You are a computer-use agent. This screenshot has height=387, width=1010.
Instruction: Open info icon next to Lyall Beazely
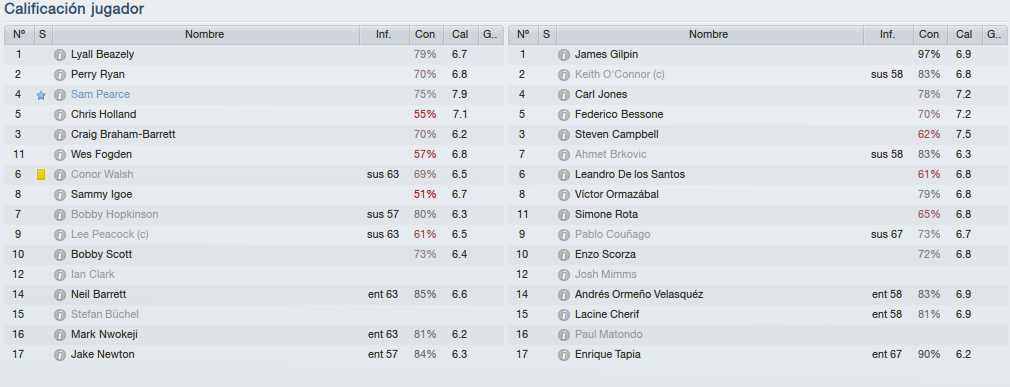tap(60, 55)
